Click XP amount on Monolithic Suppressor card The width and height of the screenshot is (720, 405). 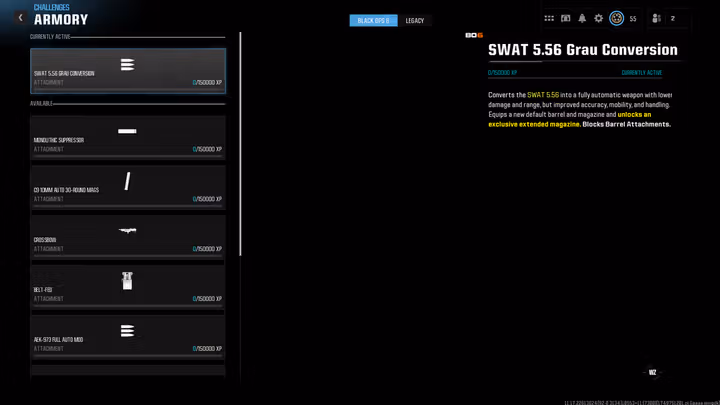point(207,149)
